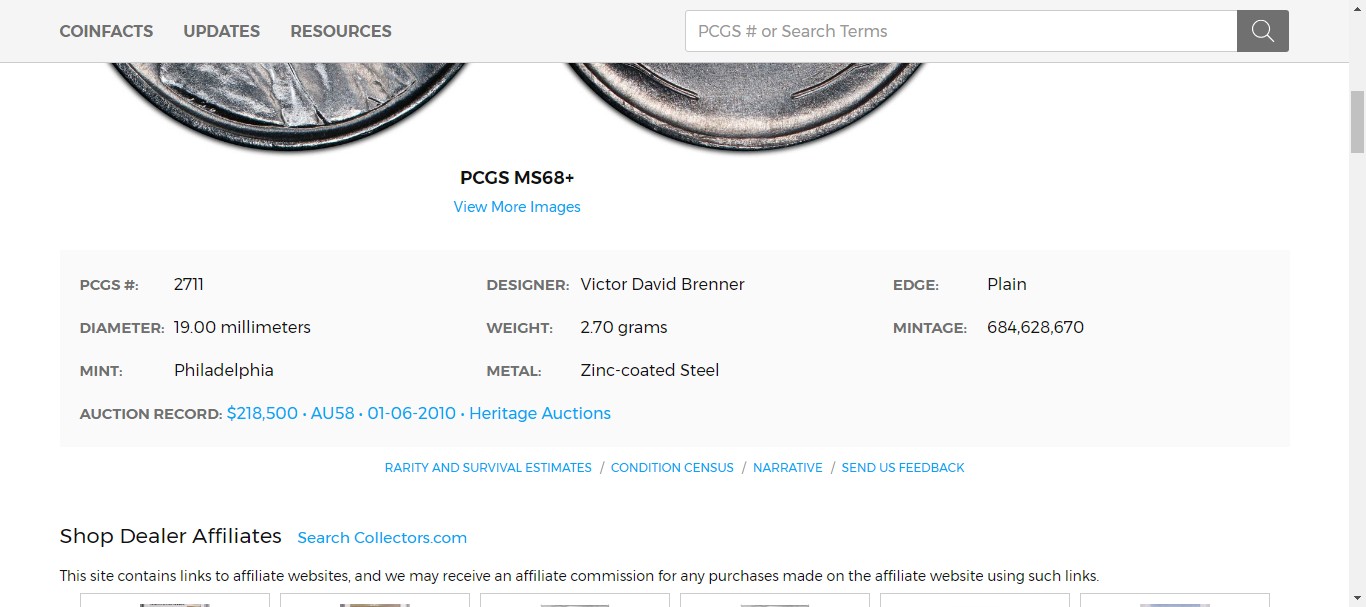The height and width of the screenshot is (607, 1366).
Task: Open the COINFACTS menu
Action: 106,31
